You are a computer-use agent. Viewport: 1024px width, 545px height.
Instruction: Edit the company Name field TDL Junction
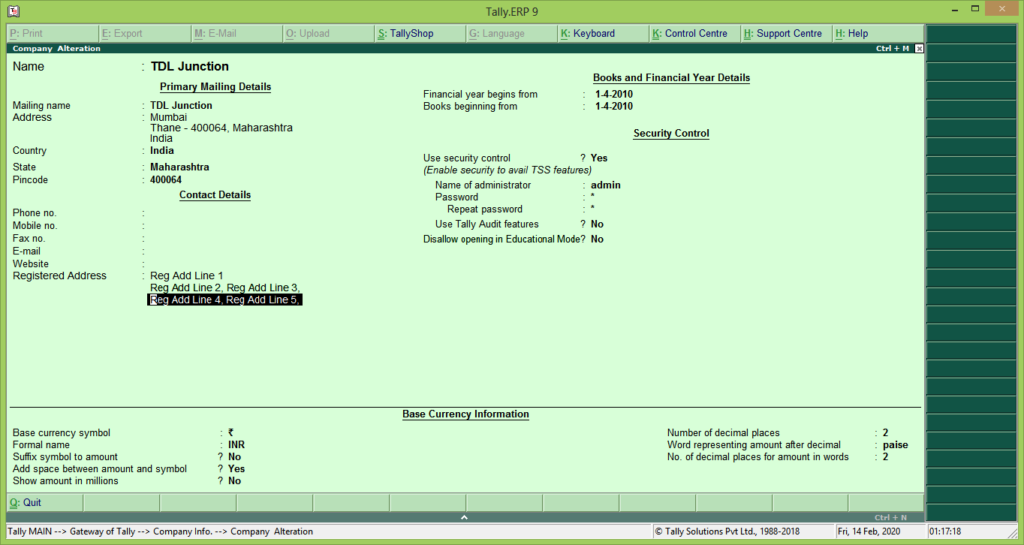point(189,67)
